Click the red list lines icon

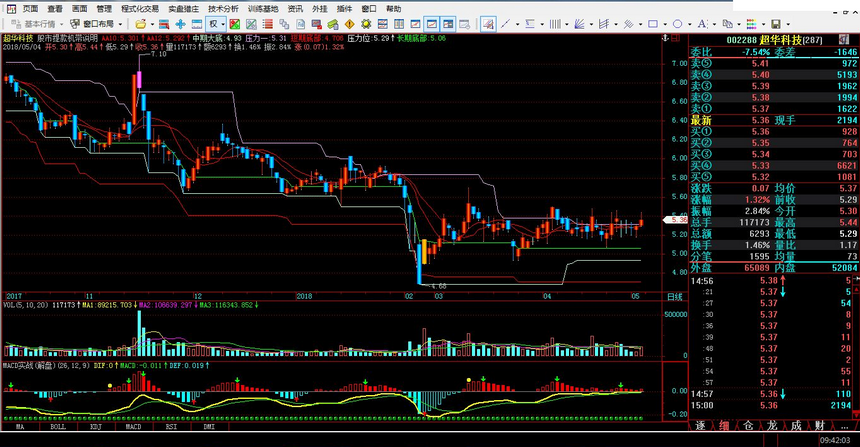pos(268,24)
